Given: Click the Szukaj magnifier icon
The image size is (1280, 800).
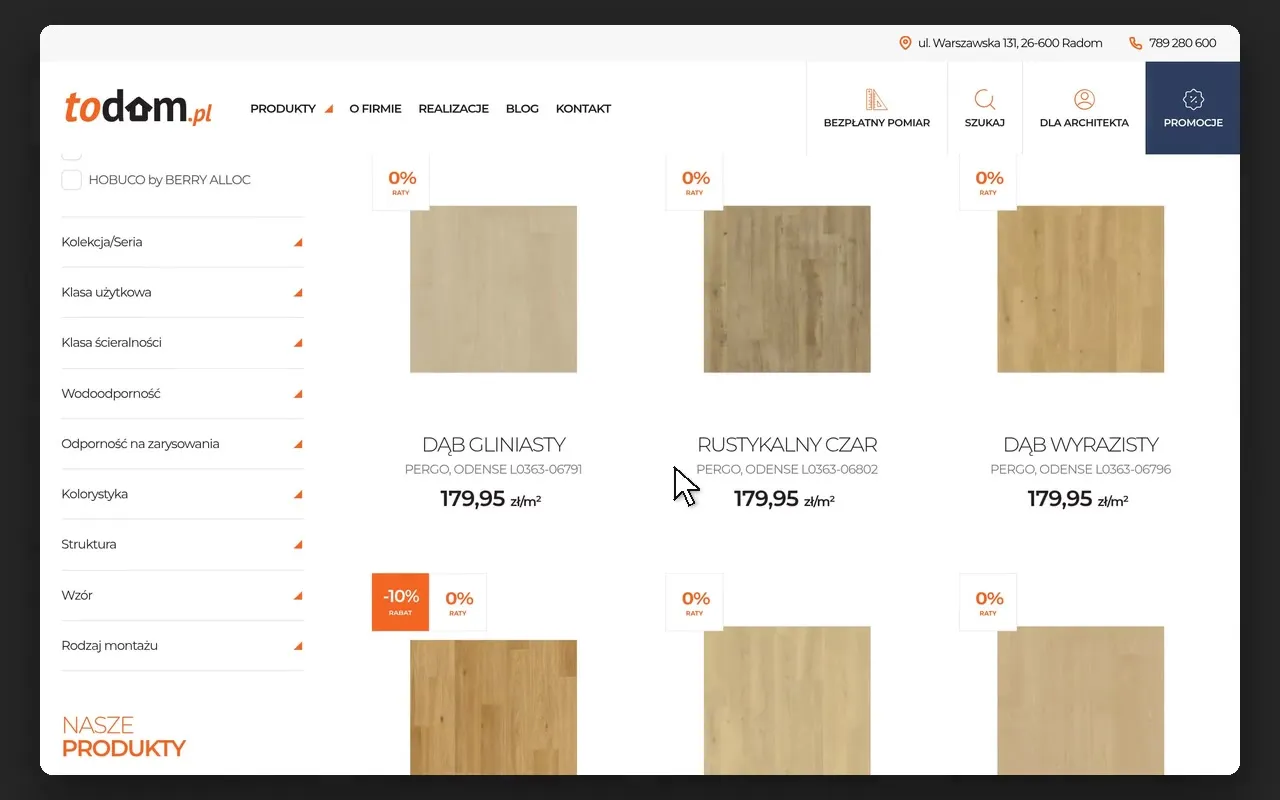Looking at the screenshot, I should 985,99.
